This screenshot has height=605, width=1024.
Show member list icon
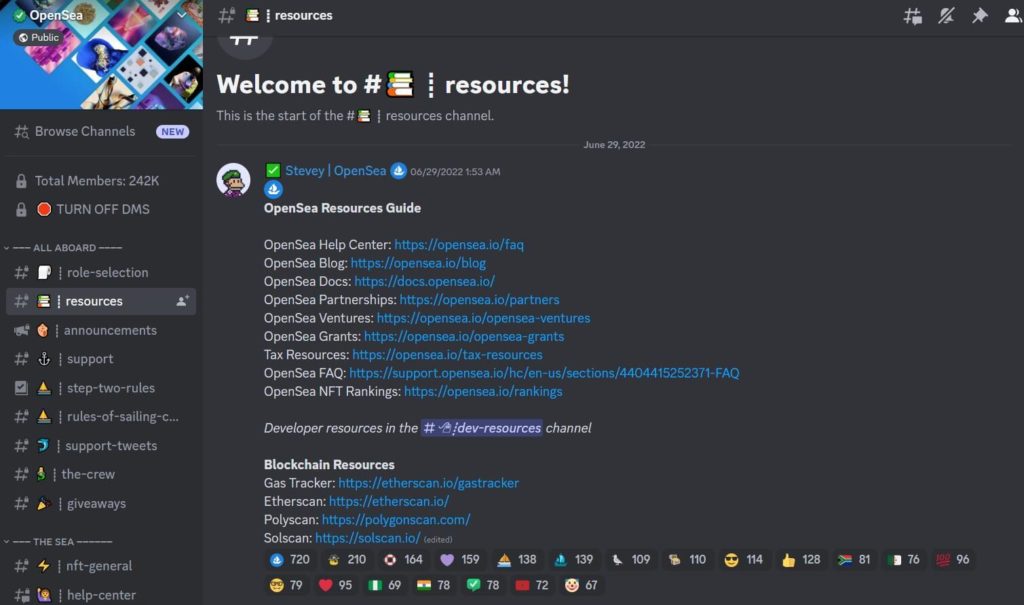[x=1013, y=16]
